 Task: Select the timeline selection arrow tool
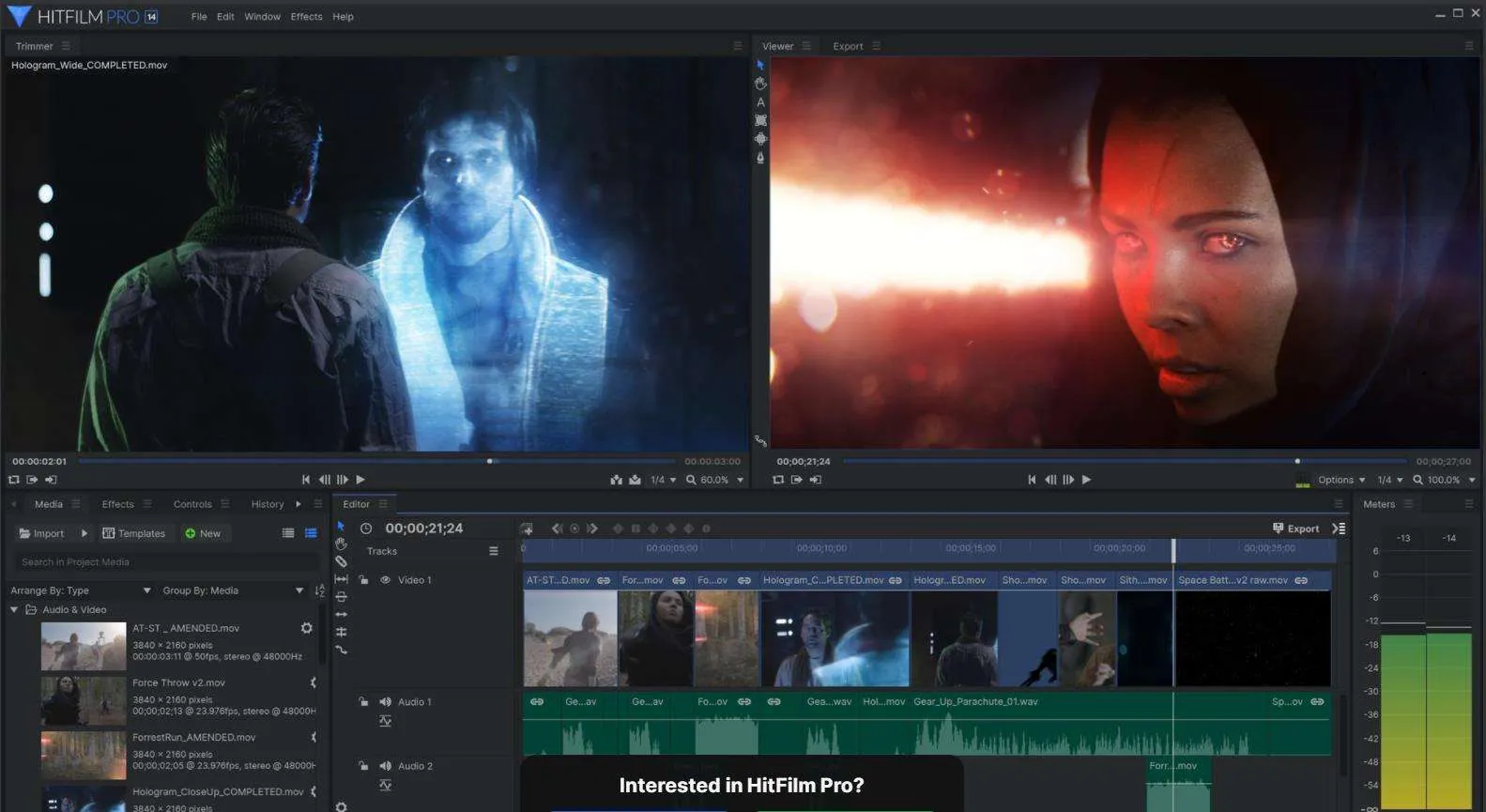point(341,527)
